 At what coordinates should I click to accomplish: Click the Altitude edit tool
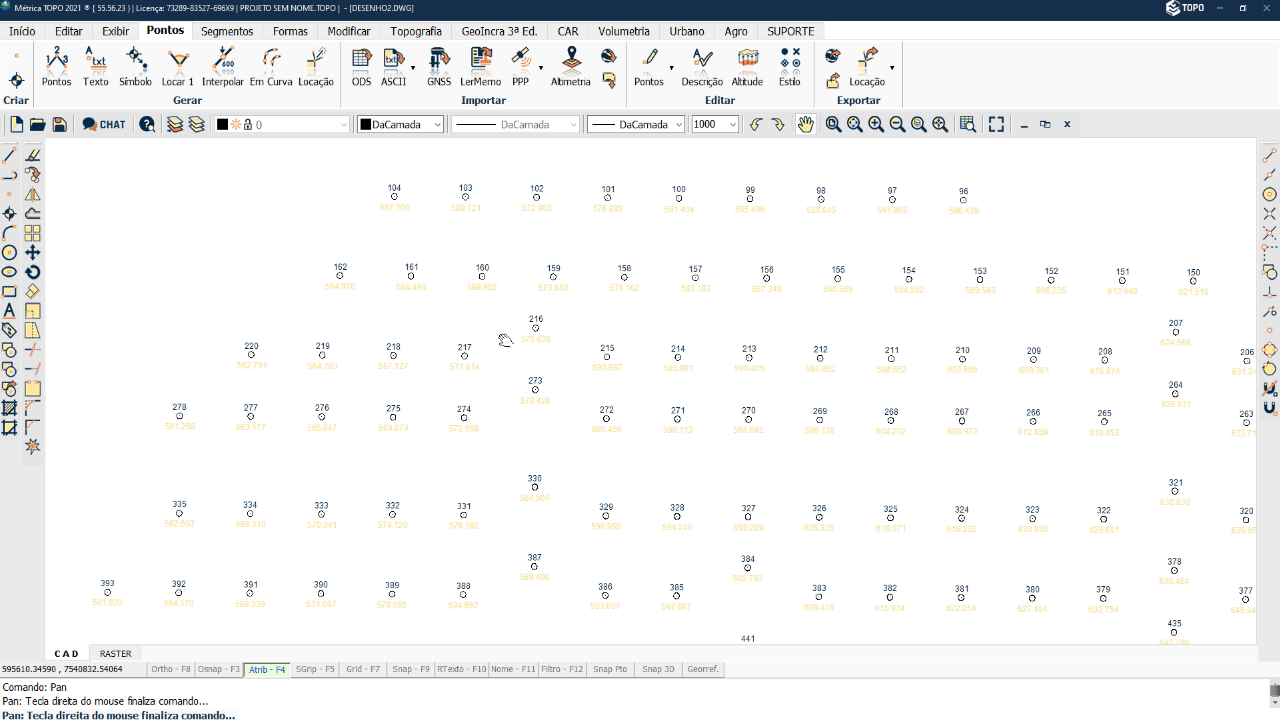[747, 67]
